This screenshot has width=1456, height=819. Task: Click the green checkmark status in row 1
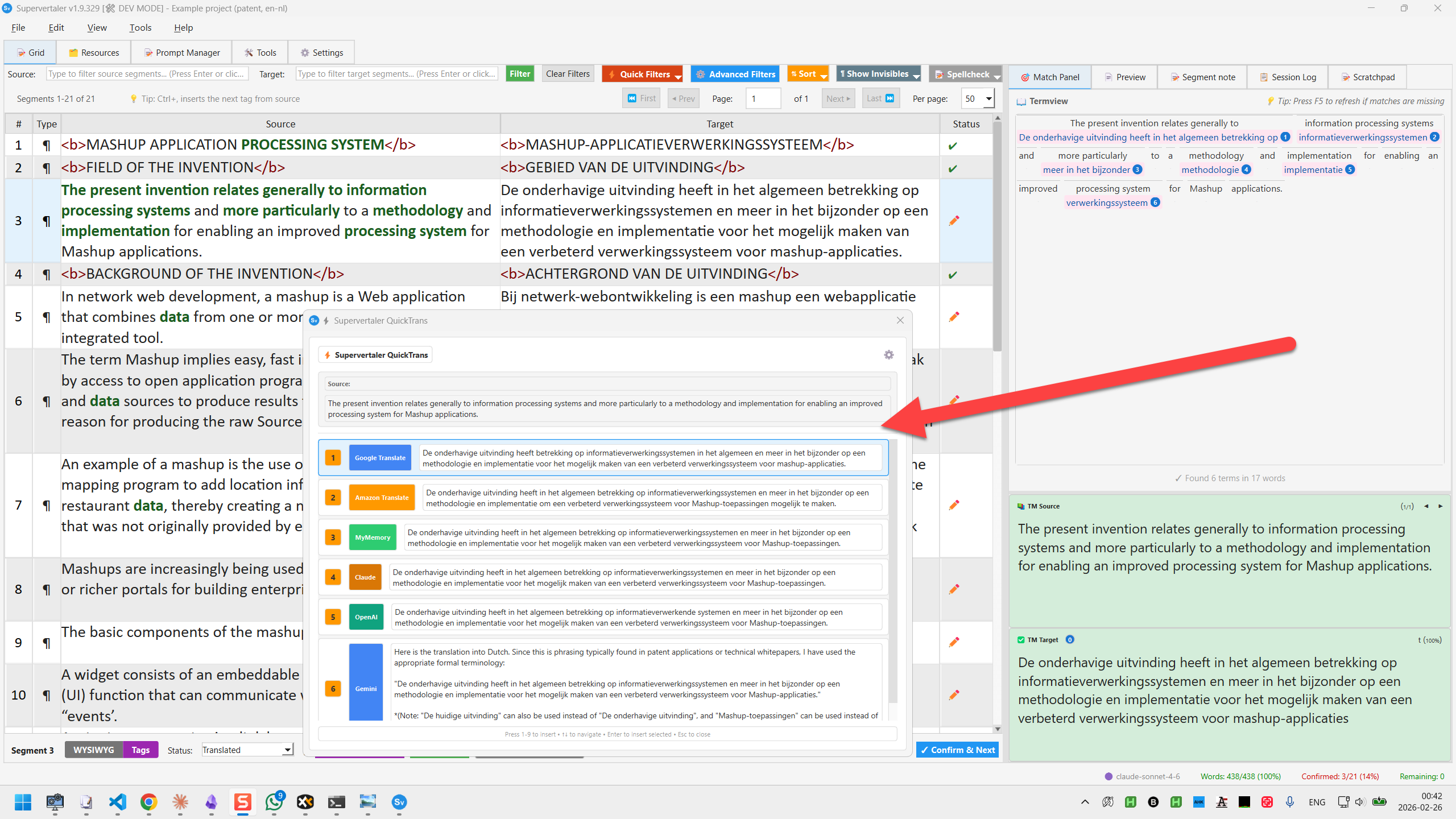pos(953,146)
